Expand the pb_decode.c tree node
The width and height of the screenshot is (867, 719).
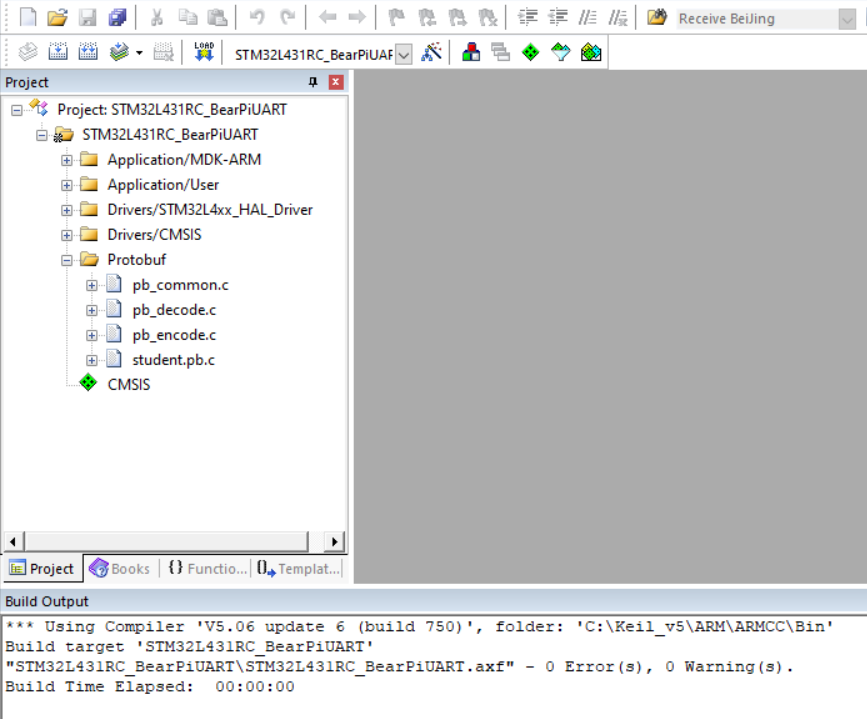click(x=90, y=309)
